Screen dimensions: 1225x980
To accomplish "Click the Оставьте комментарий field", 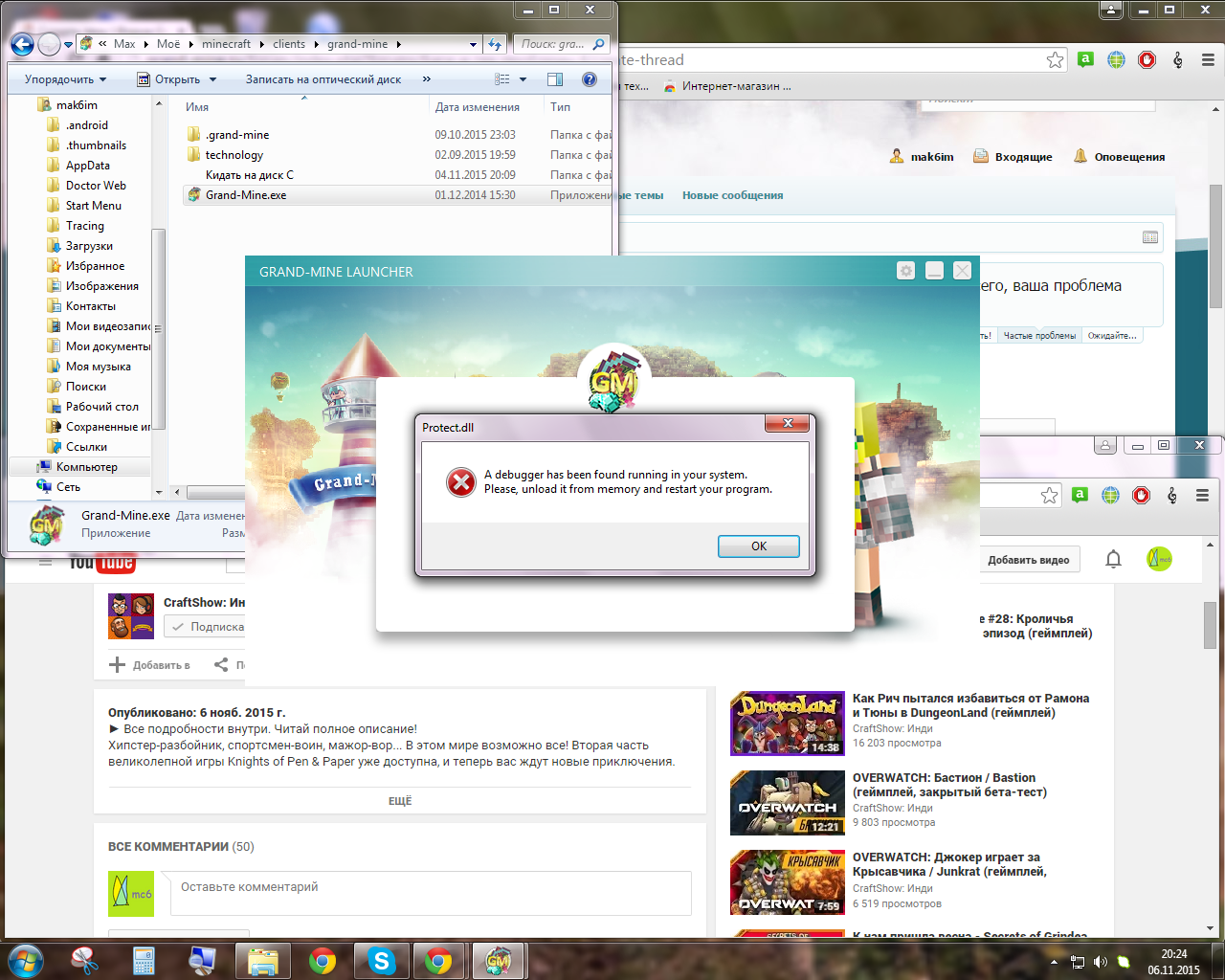I will click(x=431, y=893).
